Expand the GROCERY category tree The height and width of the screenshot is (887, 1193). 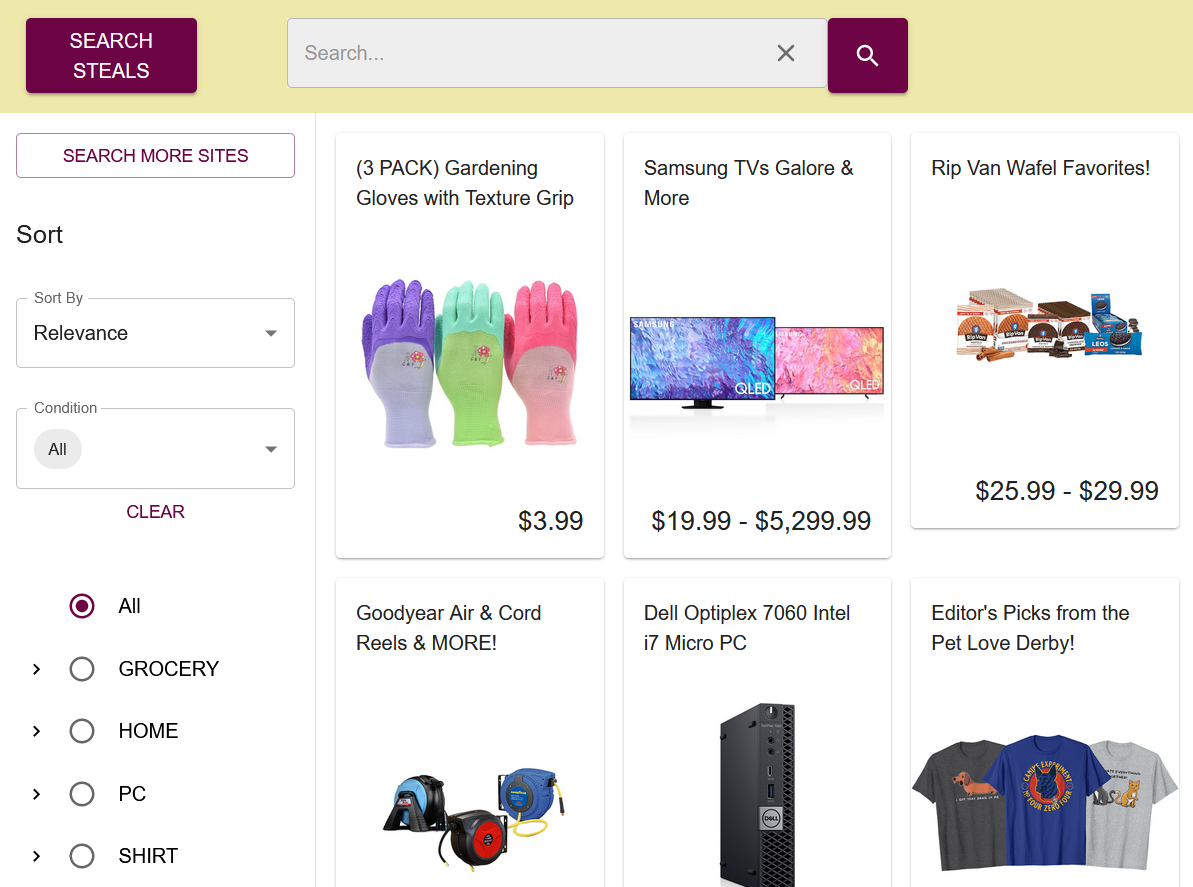(36, 669)
